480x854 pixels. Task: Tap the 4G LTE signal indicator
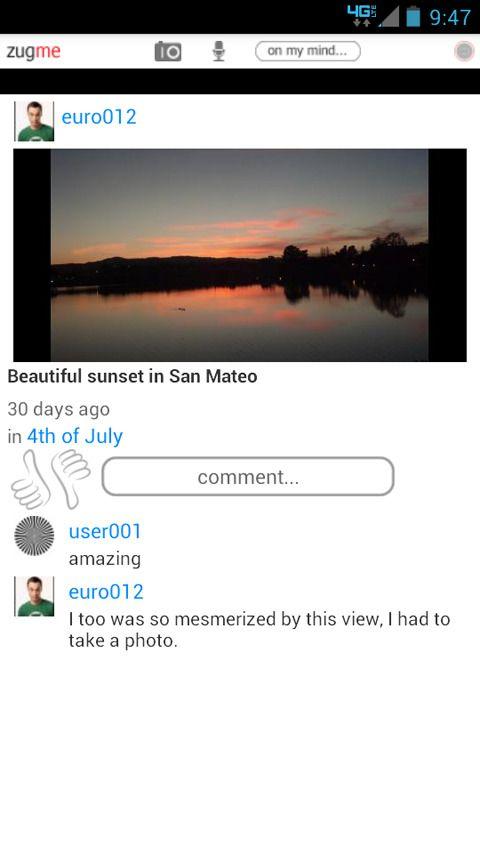coord(362,16)
